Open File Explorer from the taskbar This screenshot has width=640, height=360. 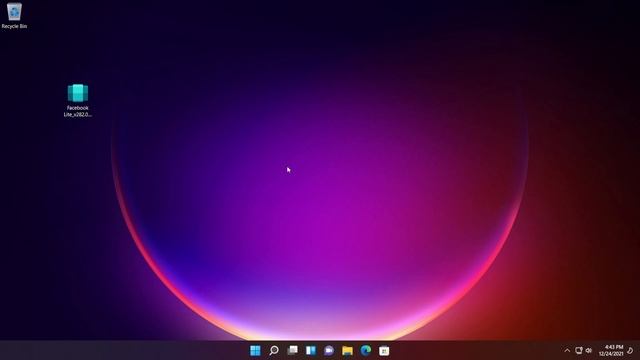[347, 351]
